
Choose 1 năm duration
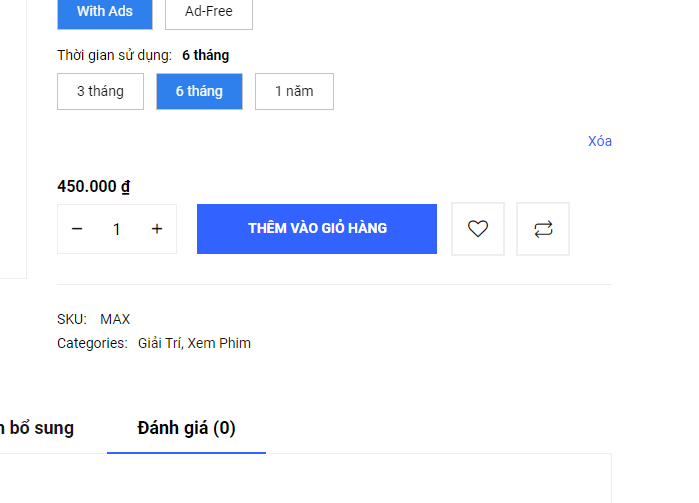click(294, 91)
